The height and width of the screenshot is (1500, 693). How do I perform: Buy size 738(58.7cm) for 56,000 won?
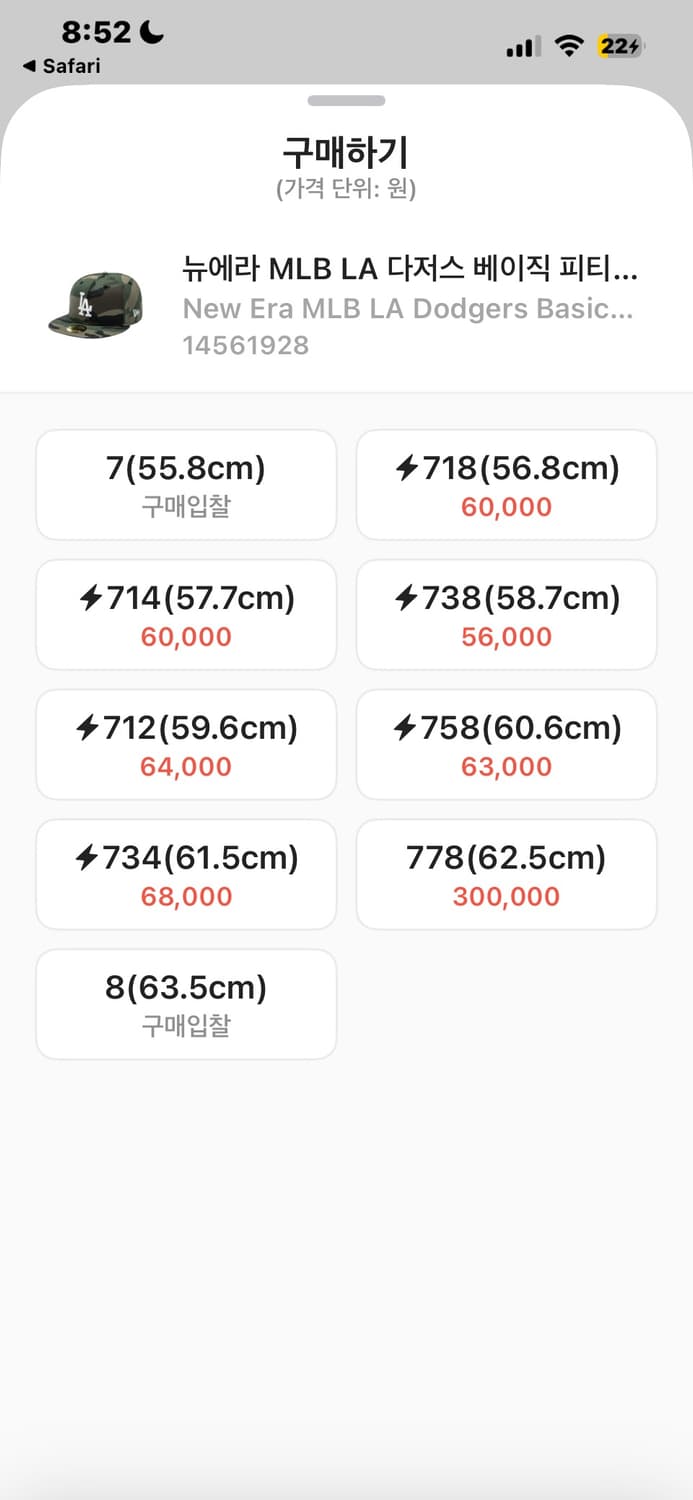[507, 614]
